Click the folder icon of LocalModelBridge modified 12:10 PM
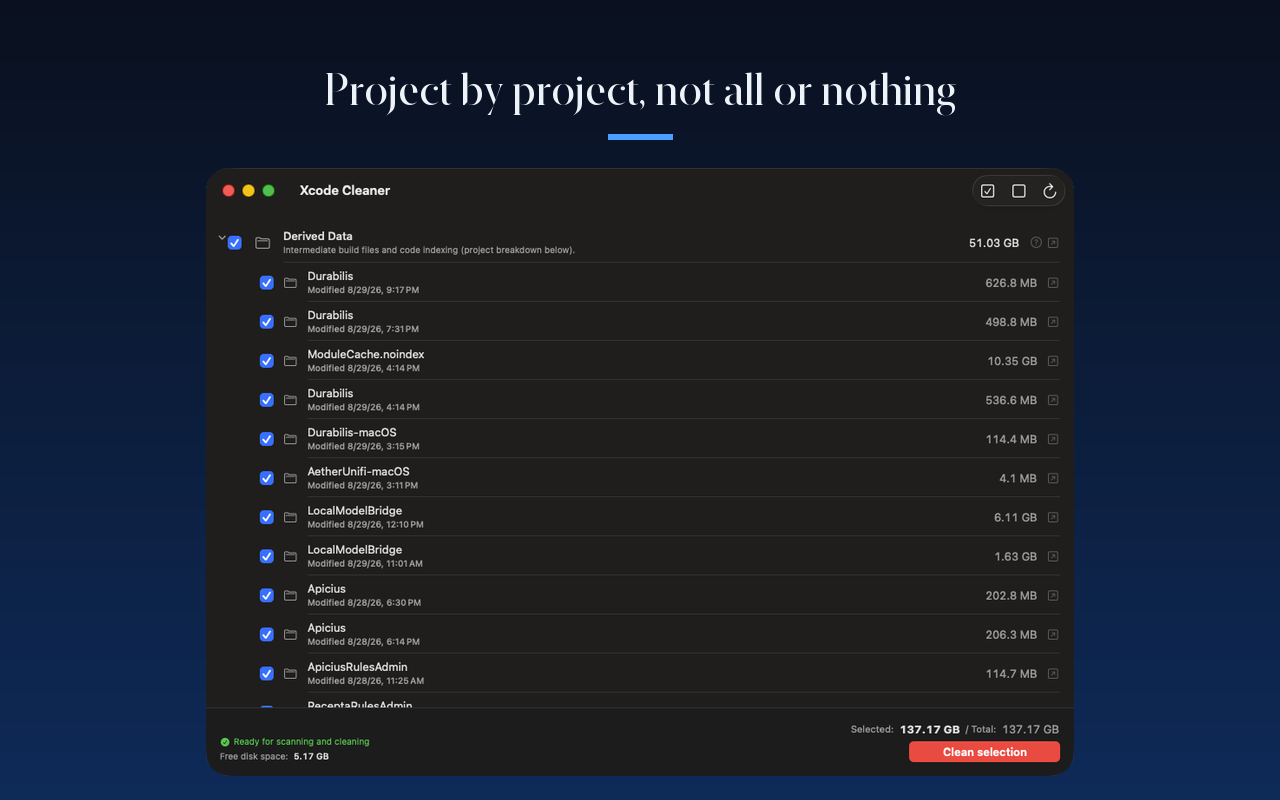The height and width of the screenshot is (800, 1280). click(x=290, y=517)
